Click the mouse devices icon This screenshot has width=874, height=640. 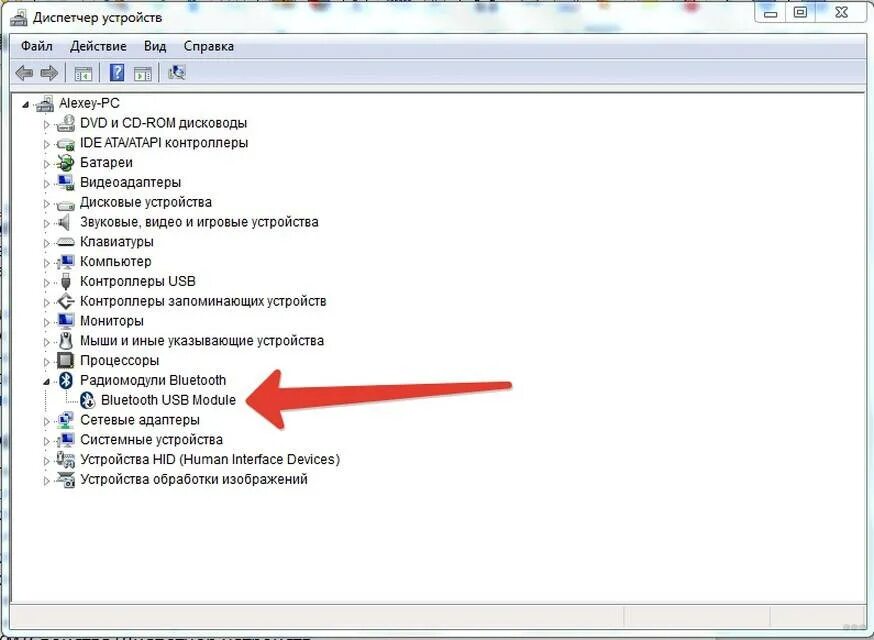(x=66, y=340)
